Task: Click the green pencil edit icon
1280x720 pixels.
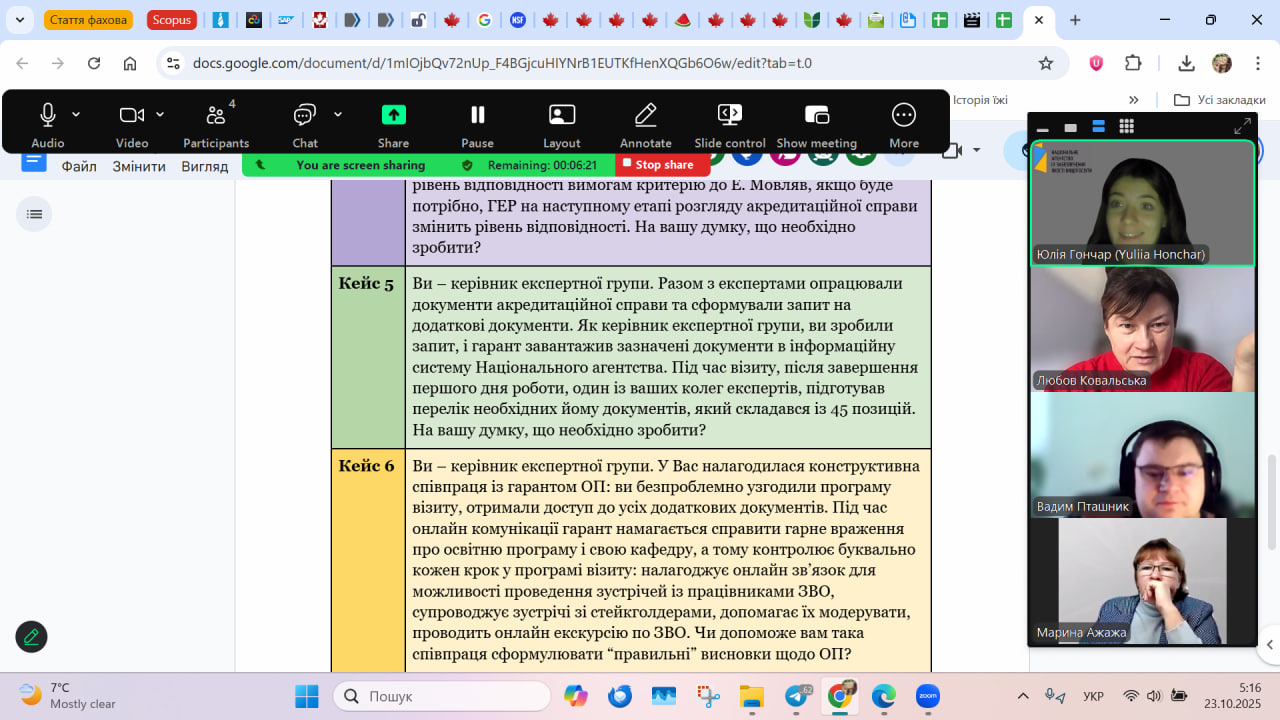Action: (x=31, y=636)
